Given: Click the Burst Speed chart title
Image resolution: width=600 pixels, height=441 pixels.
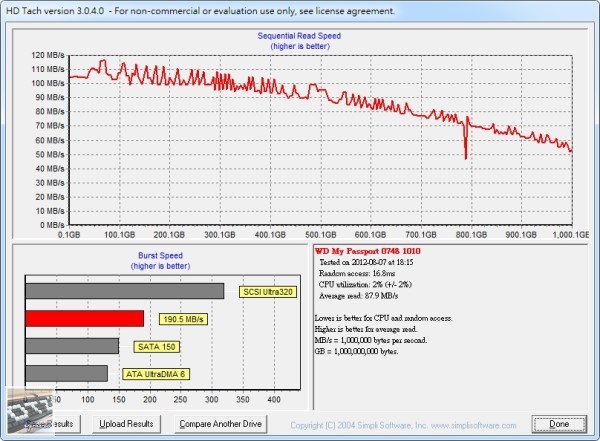Looking at the screenshot, I should click(160, 256).
